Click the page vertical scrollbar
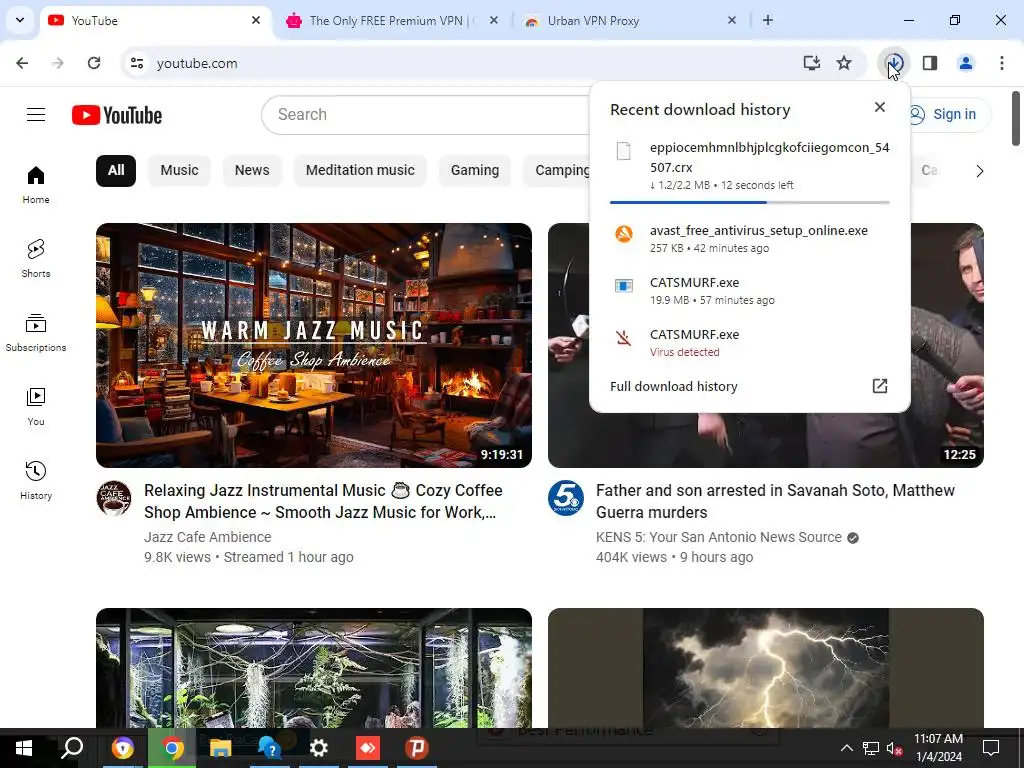Viewport: 1024px width, 768px height. (x=1016, y=118)
